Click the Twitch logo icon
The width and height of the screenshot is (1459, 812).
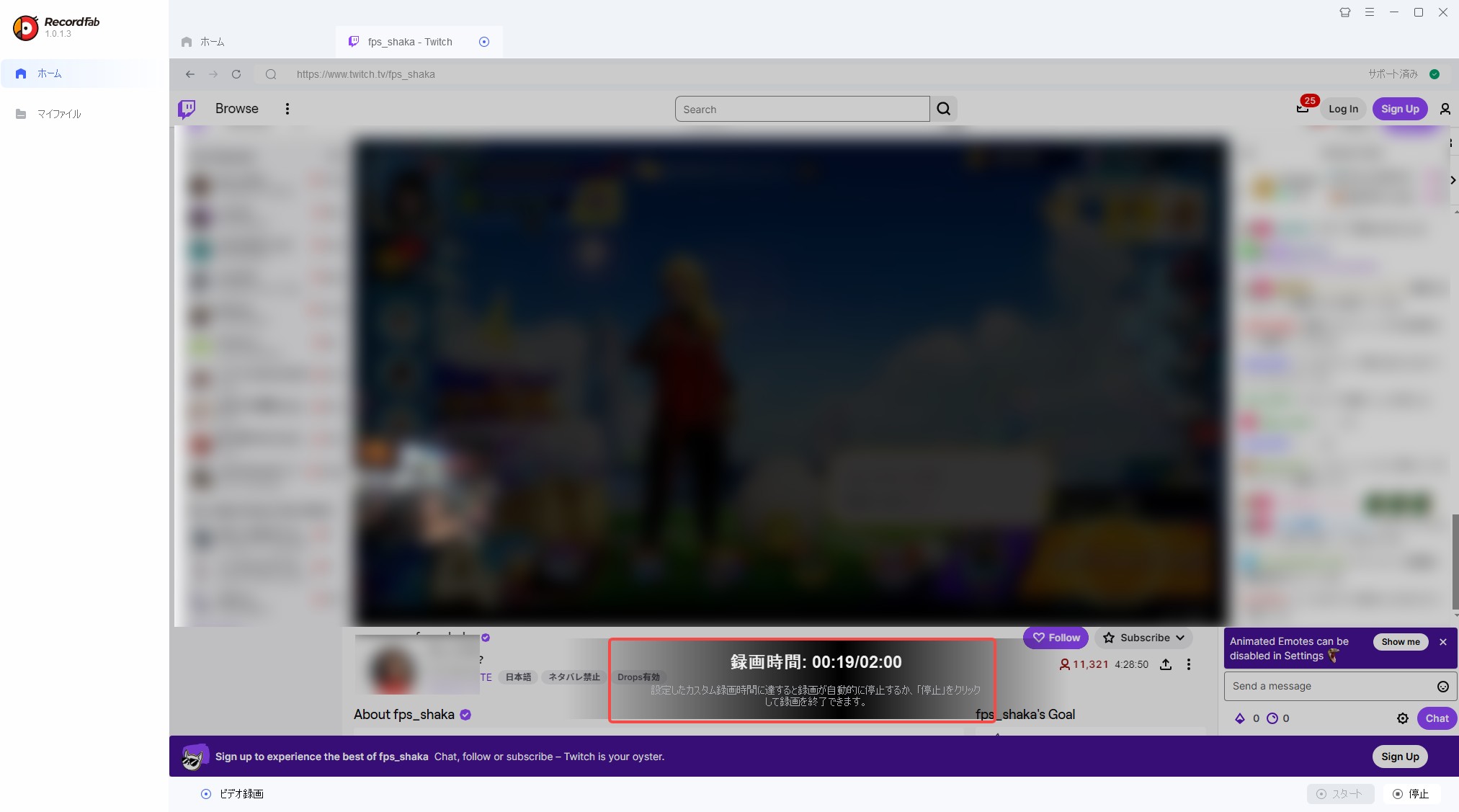pyautogui.click(x=187, y=109)
